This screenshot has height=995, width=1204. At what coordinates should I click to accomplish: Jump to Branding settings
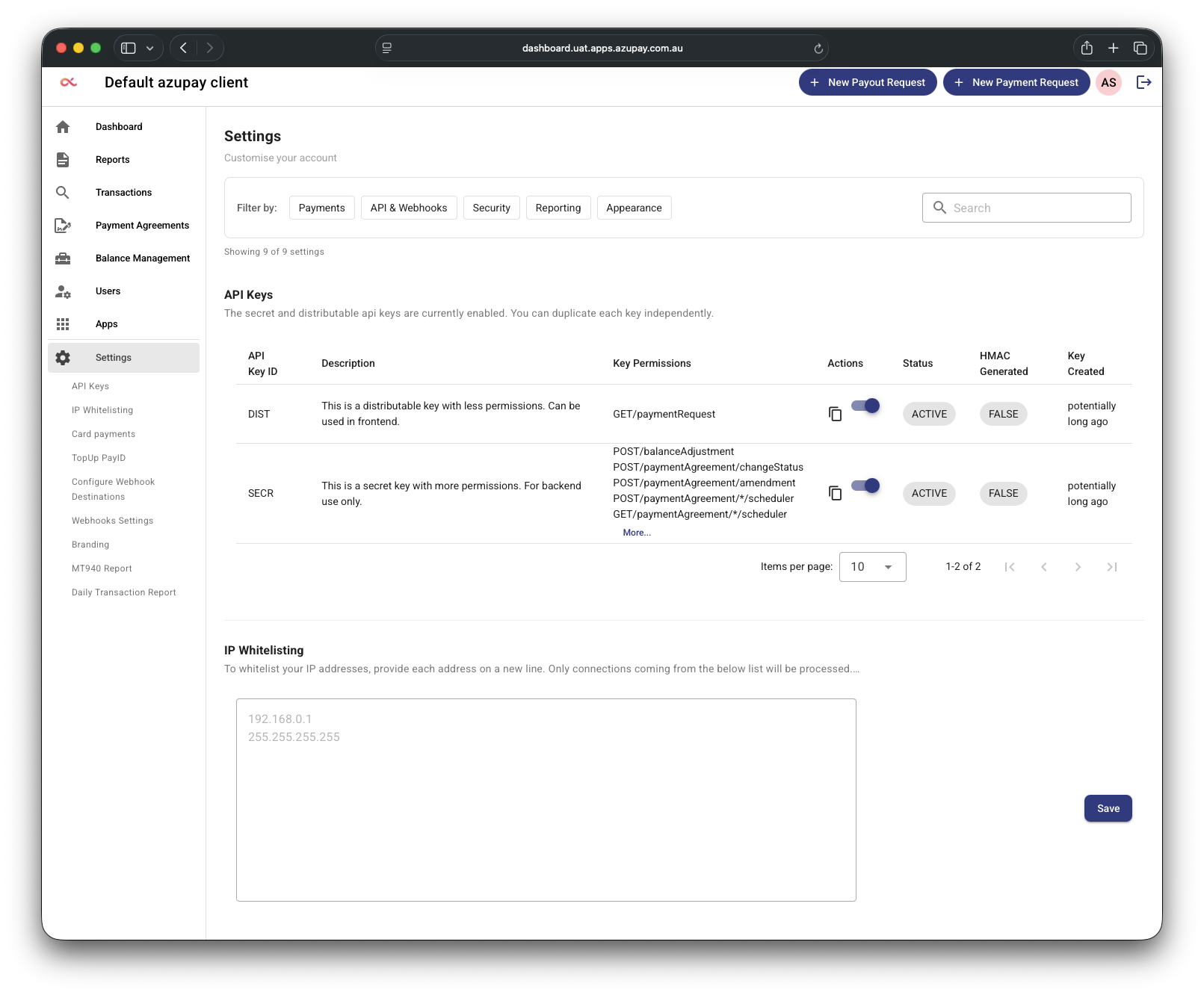(x=90, y=545)
